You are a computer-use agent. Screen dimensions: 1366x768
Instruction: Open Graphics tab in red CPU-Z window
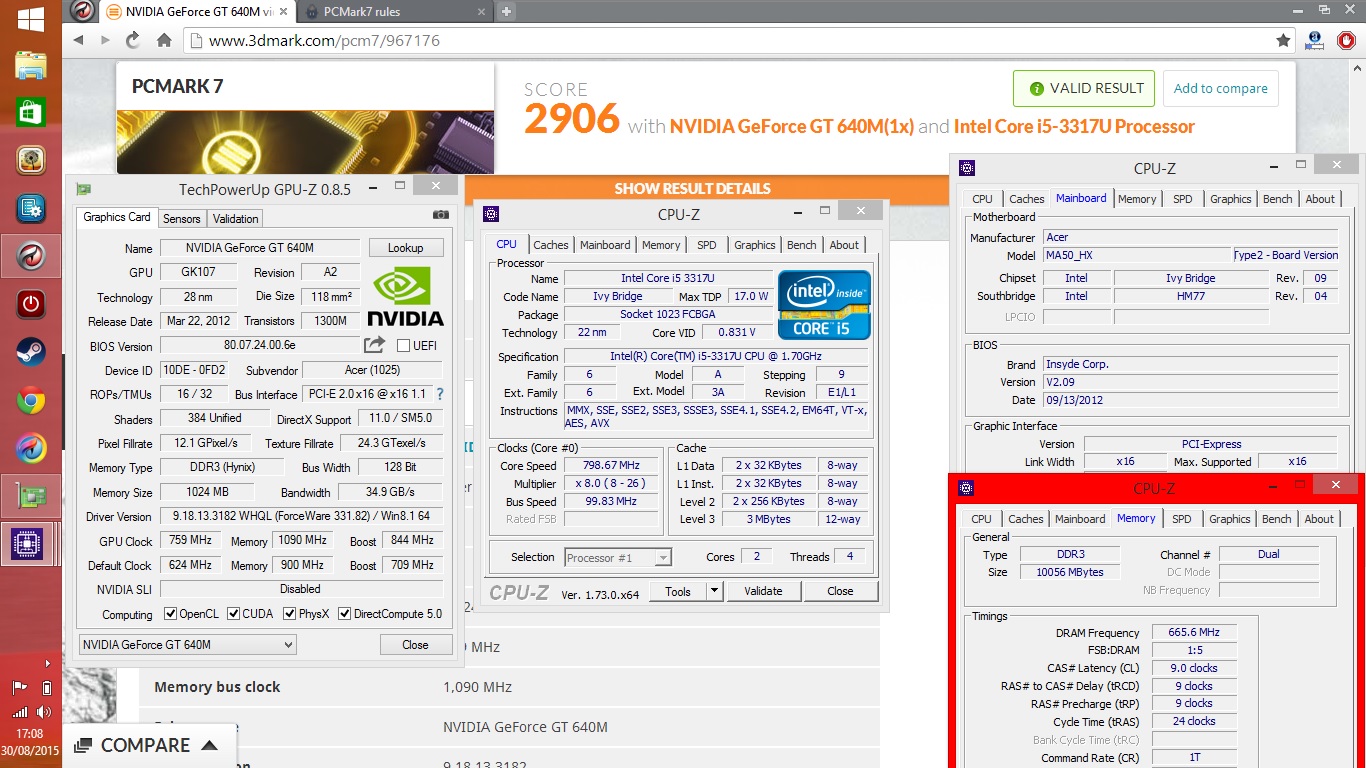1230,519
